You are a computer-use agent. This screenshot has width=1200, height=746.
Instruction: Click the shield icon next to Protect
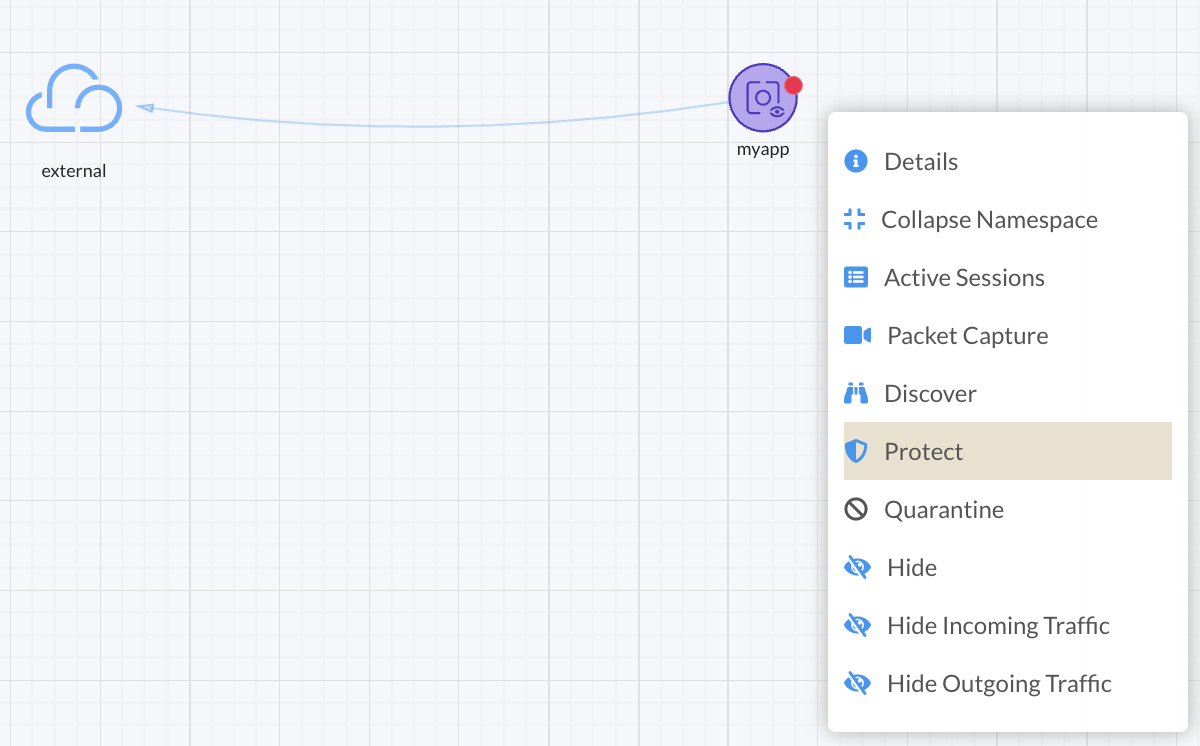(x=856, y=451)
